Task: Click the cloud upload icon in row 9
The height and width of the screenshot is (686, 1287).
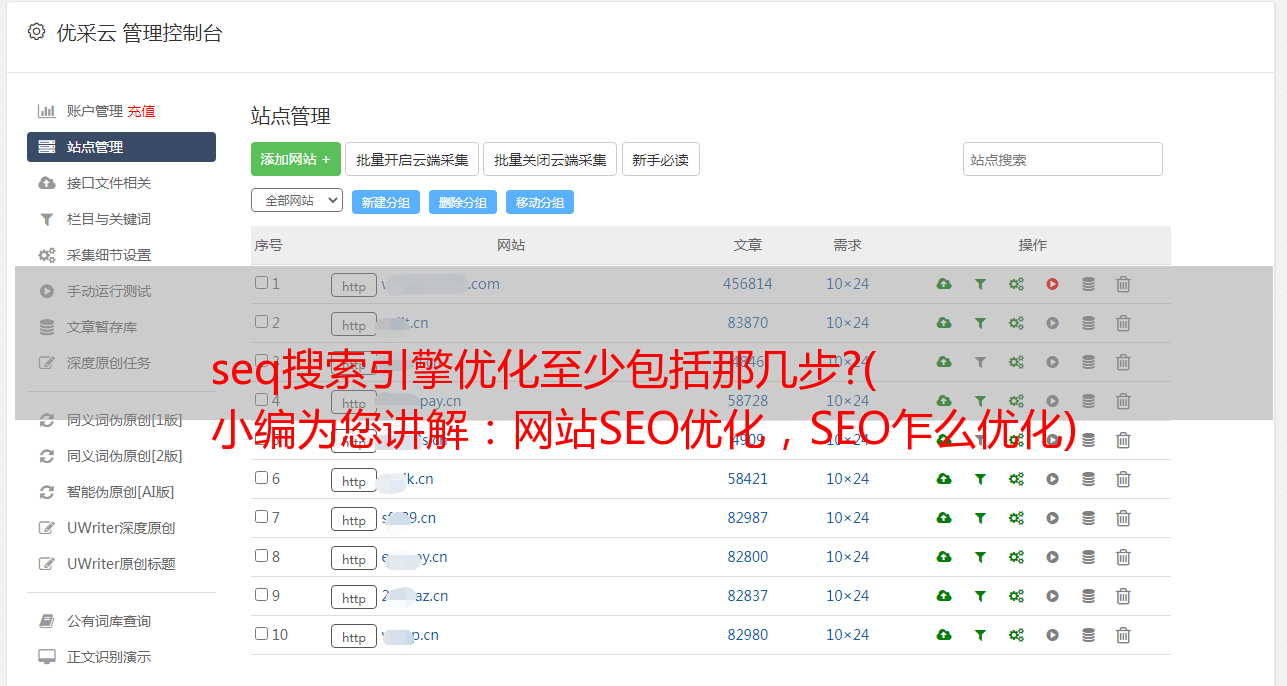Action: click(944, 596)
